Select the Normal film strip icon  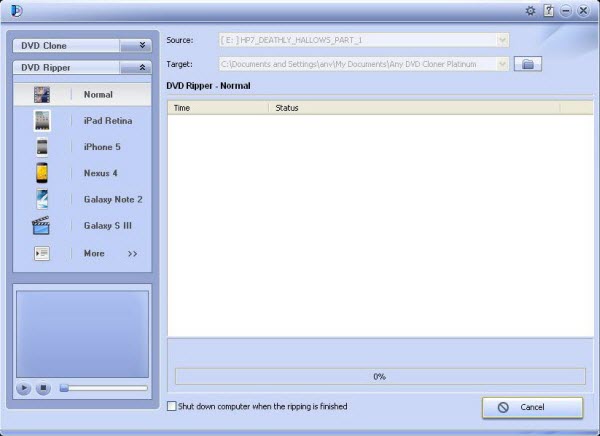pyautogui.click(x=42, y=95)
